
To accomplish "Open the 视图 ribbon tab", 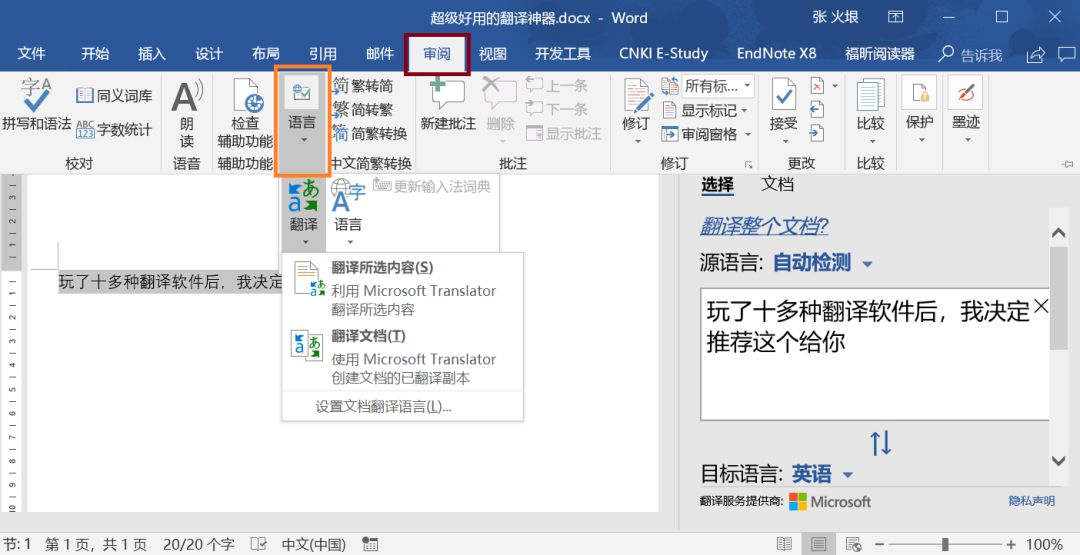I will point(492,54).
